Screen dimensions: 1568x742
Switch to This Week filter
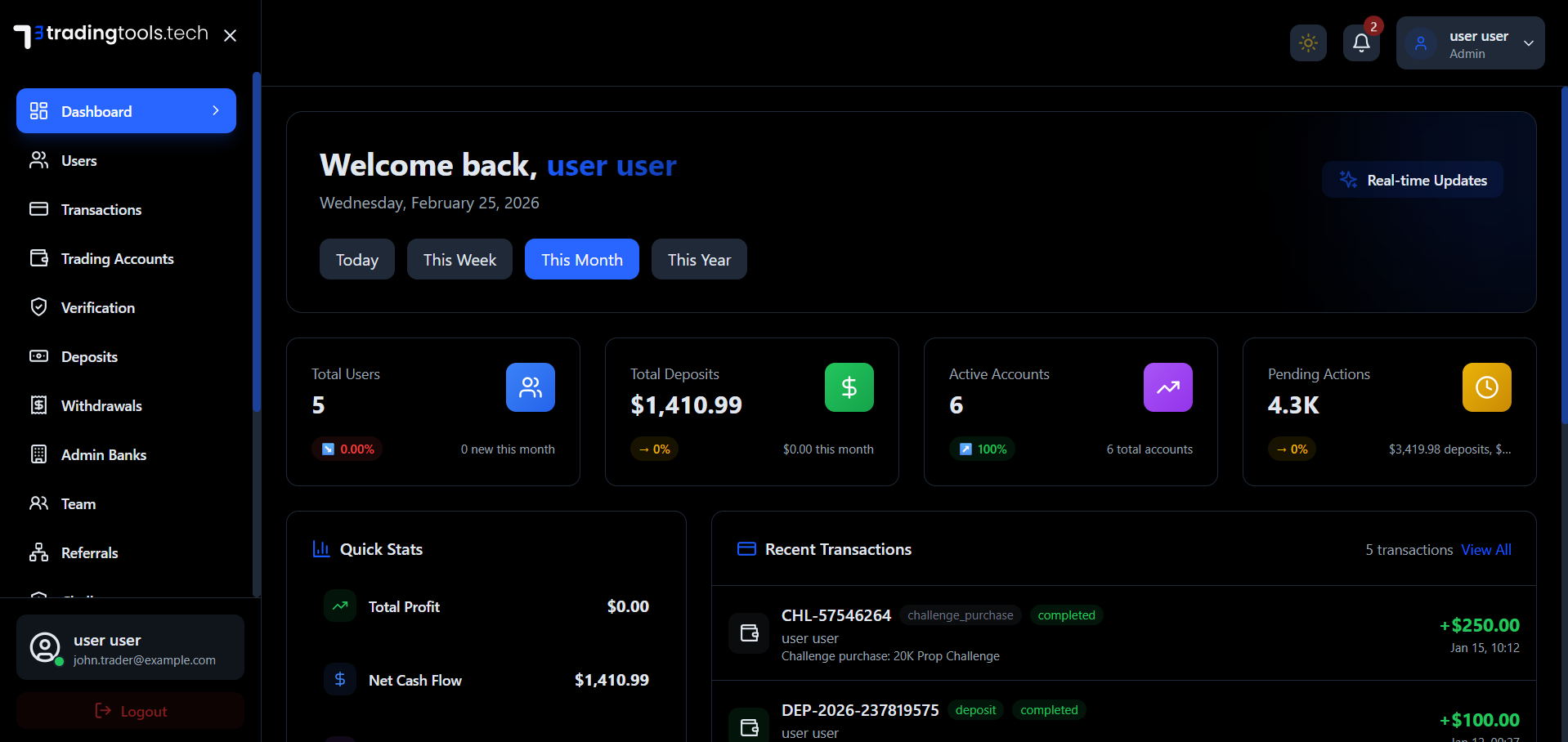459,260
